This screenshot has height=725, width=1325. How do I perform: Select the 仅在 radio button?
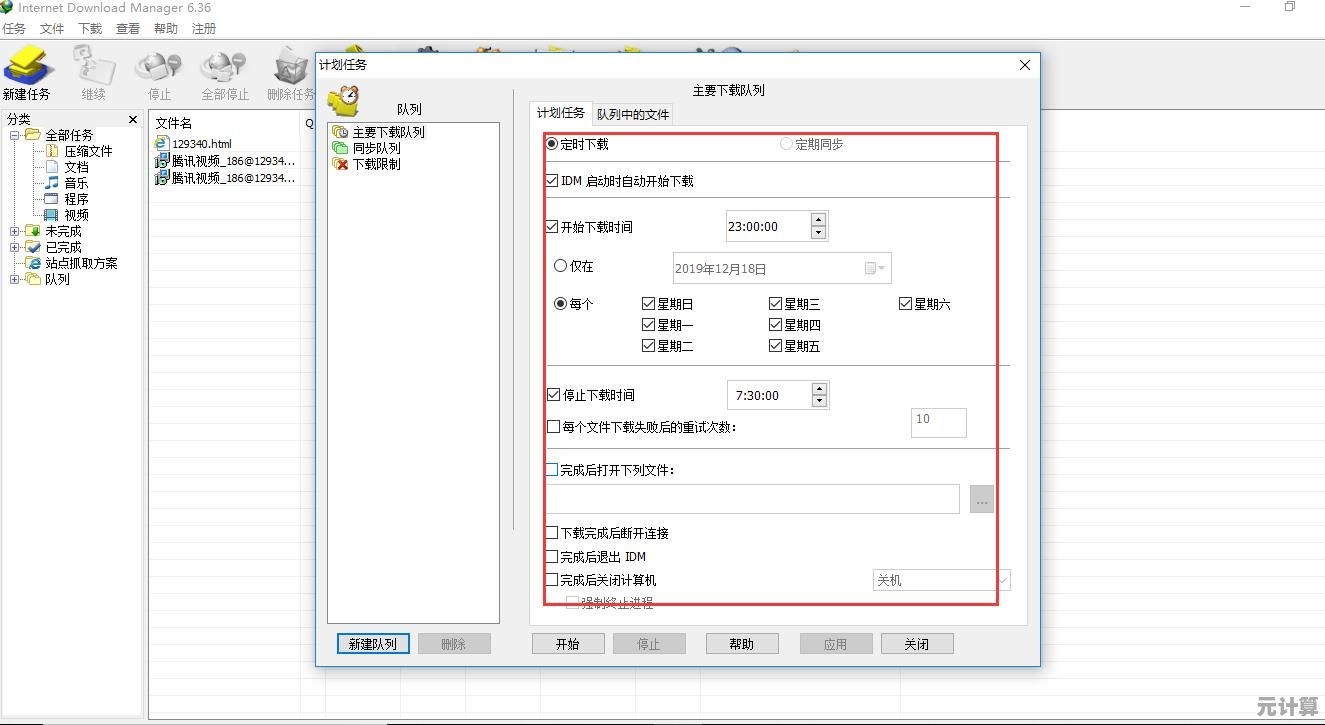[x=561, y=266]
